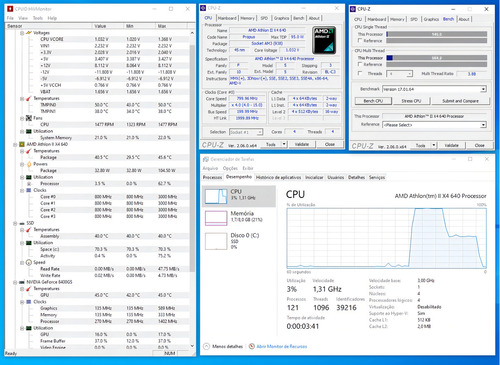The width and height of the screenshot is (500, 365).
Task: Click the NVIDIA GeForce graphics card icon
Action: pyautogui.click(x=22, y=282)
